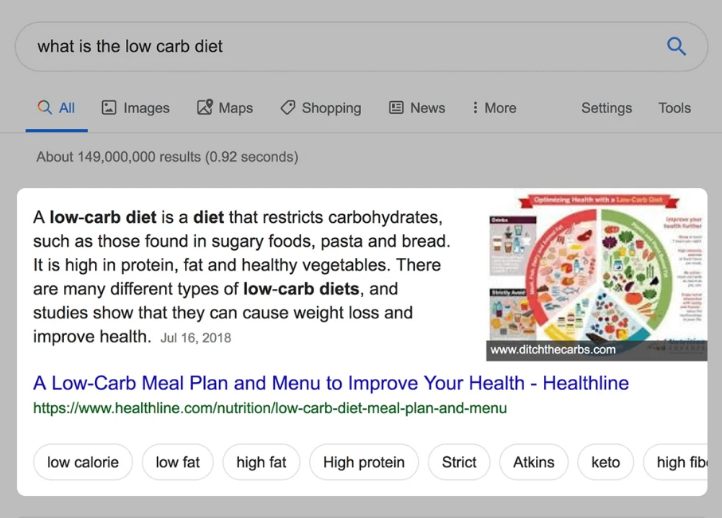The width and height of the screenshot is (722, 518).
Task: Open the Settings menu
Action: (606, 108)
